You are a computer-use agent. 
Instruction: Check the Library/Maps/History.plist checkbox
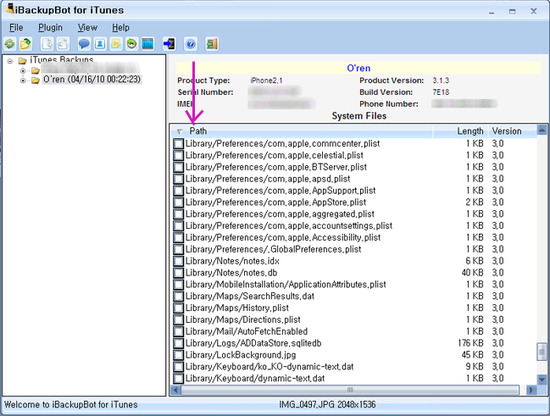(179, 308)
